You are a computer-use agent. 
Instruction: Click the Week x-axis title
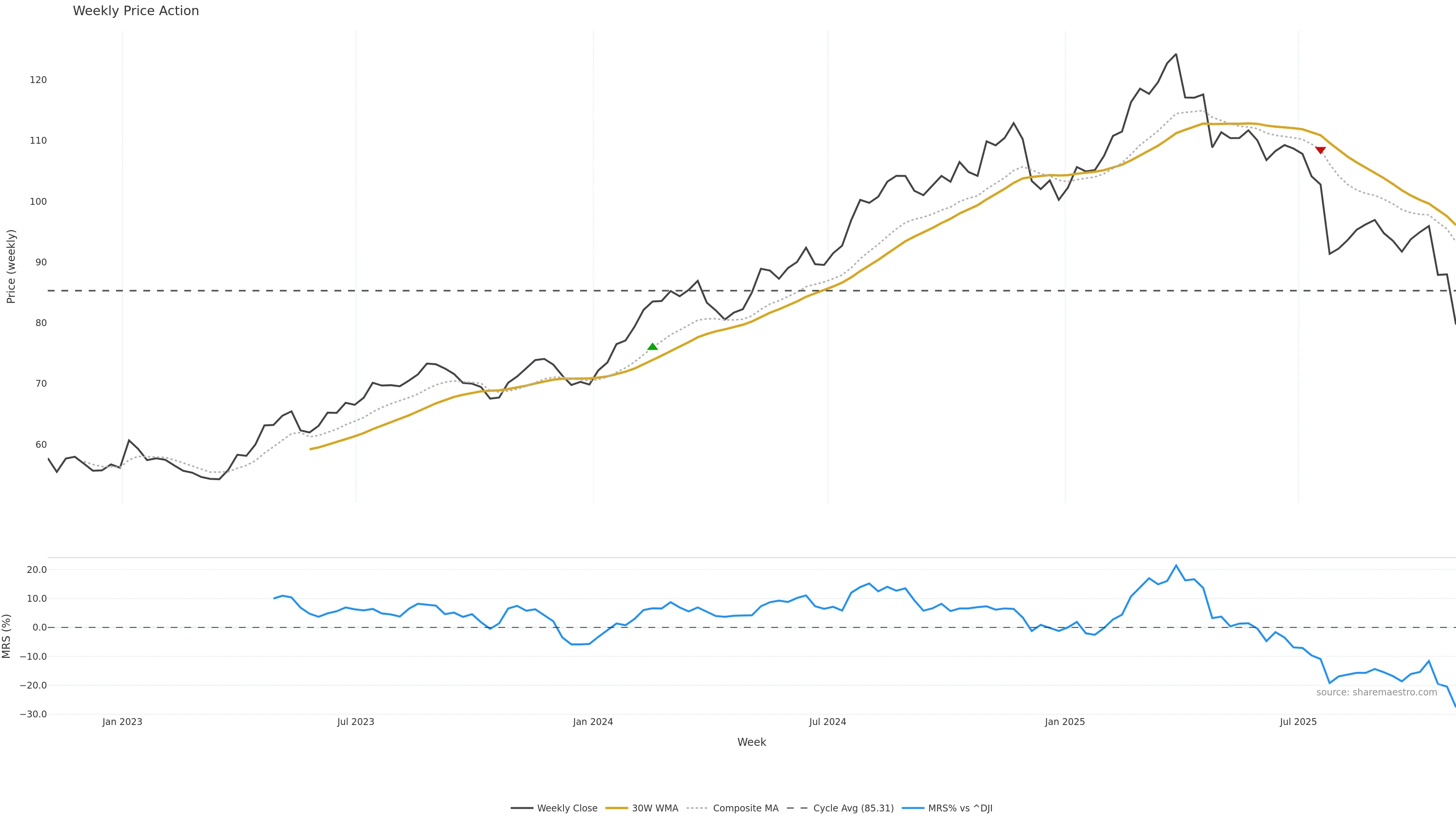pos(751,742)
